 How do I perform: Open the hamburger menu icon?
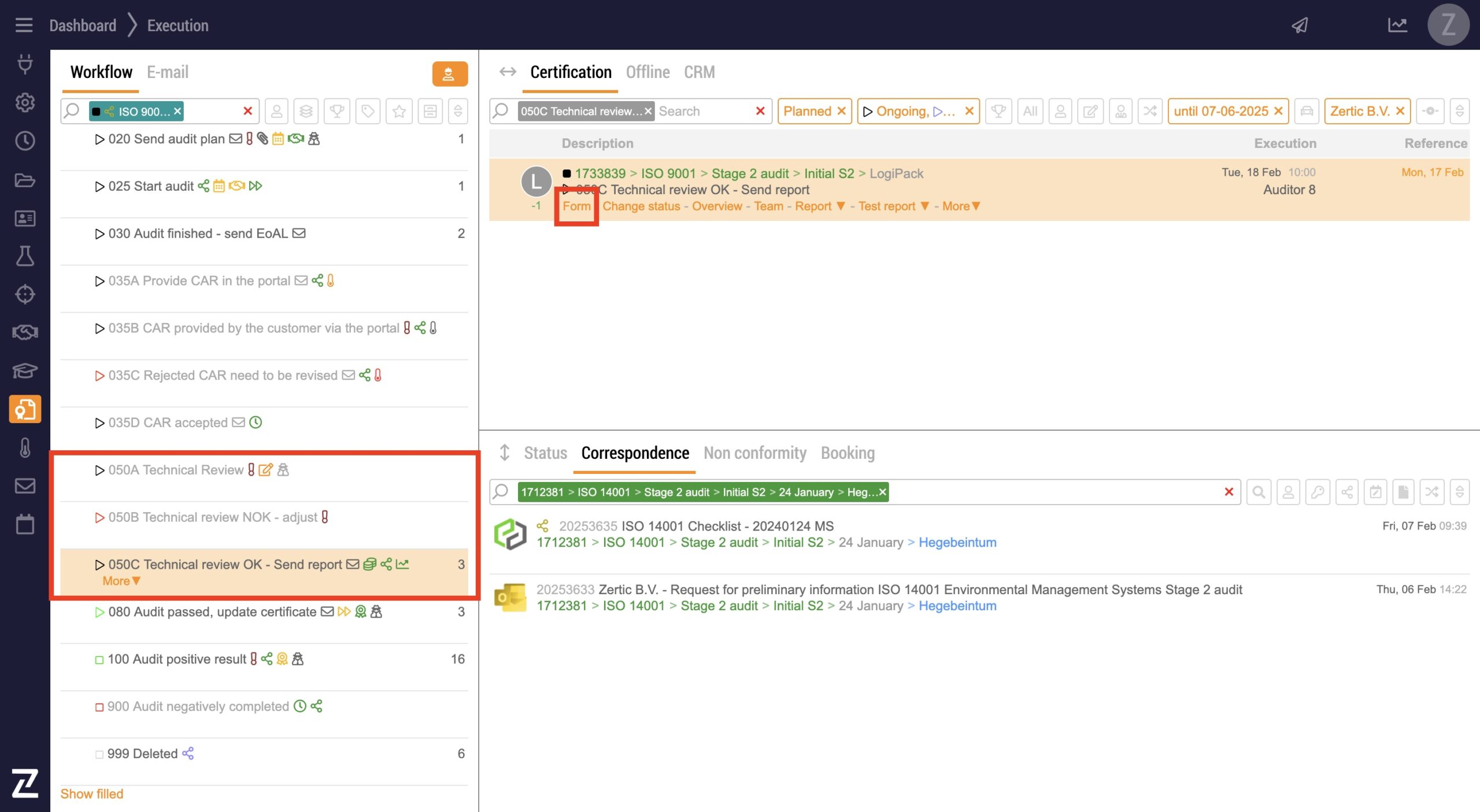[24, 25]
